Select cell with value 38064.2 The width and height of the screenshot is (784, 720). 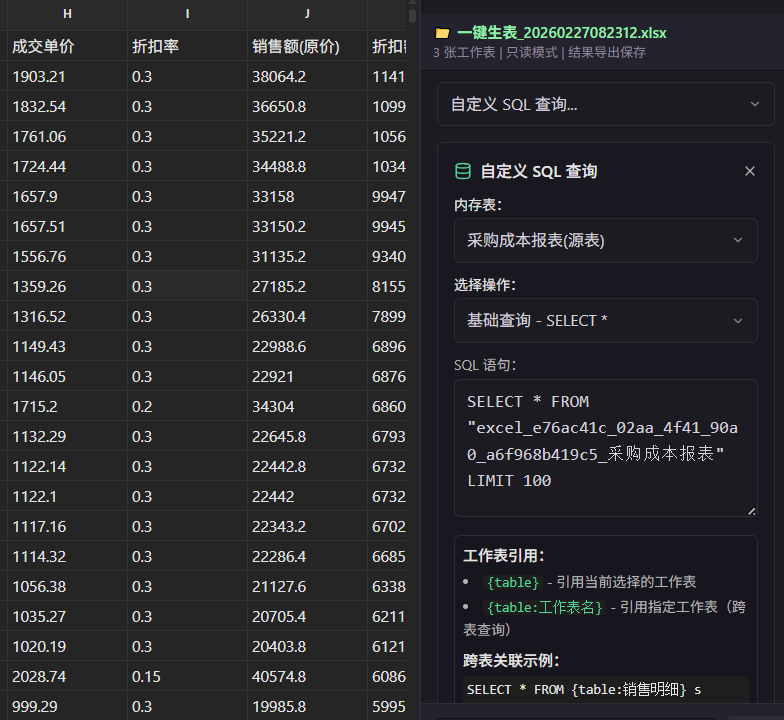point(308,76)
